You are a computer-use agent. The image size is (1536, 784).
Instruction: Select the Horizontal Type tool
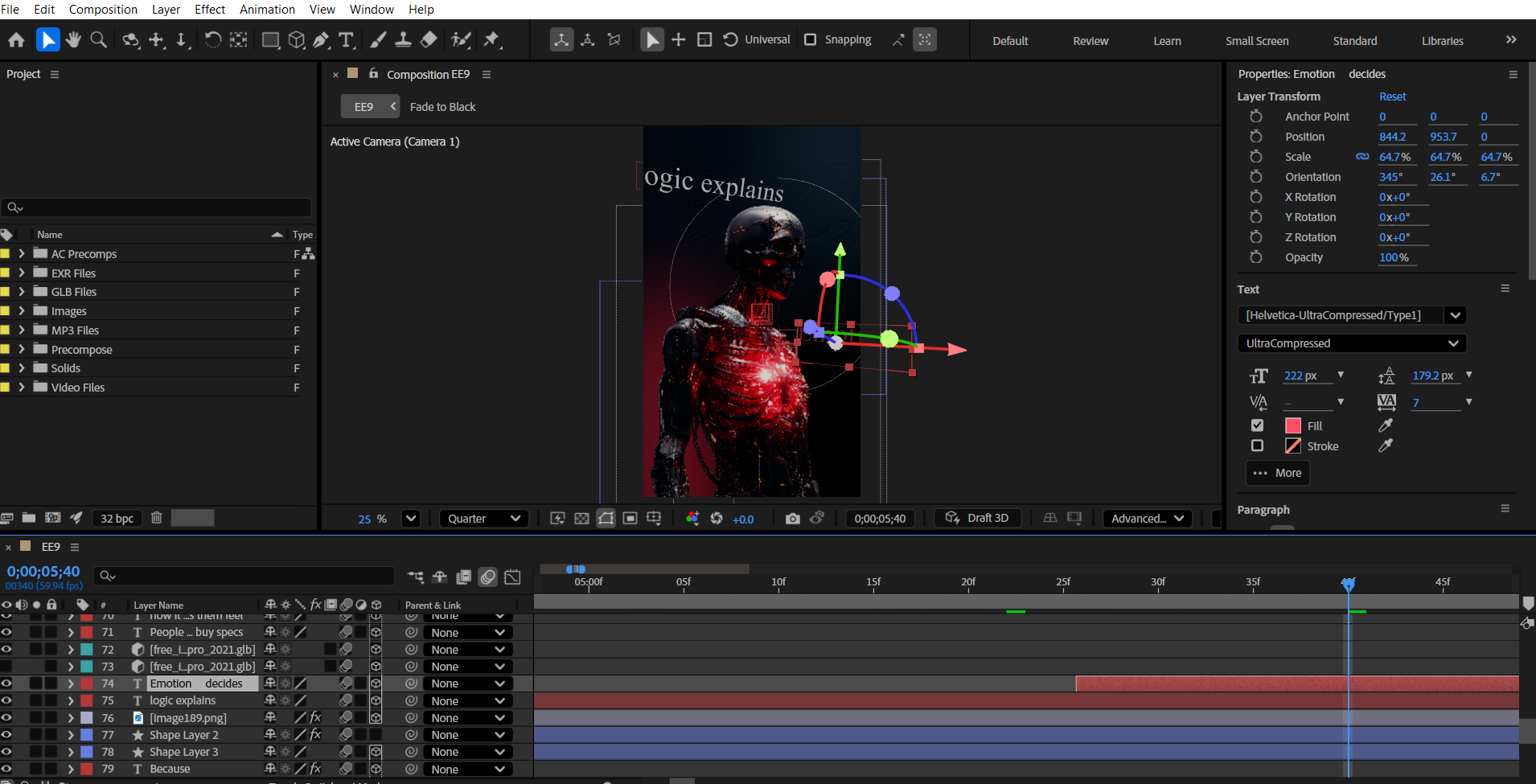coord(347,39)
